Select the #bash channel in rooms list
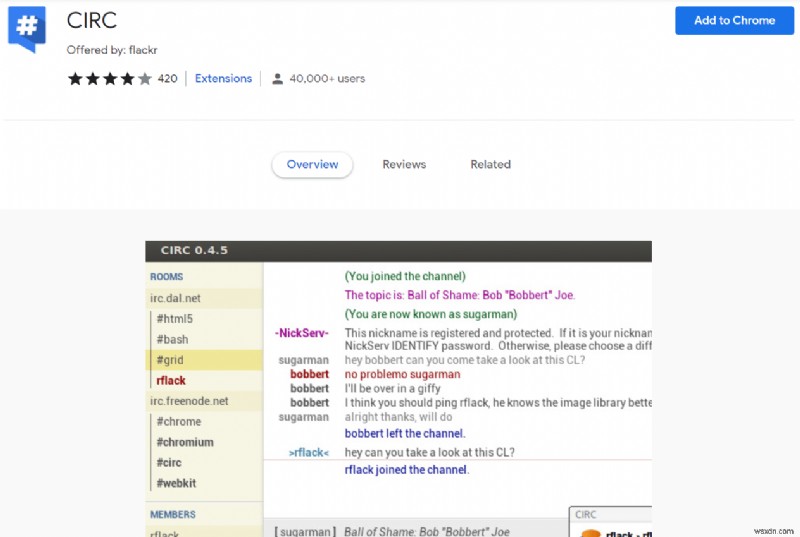Screen dimensions: 800x537 (172, 339)
